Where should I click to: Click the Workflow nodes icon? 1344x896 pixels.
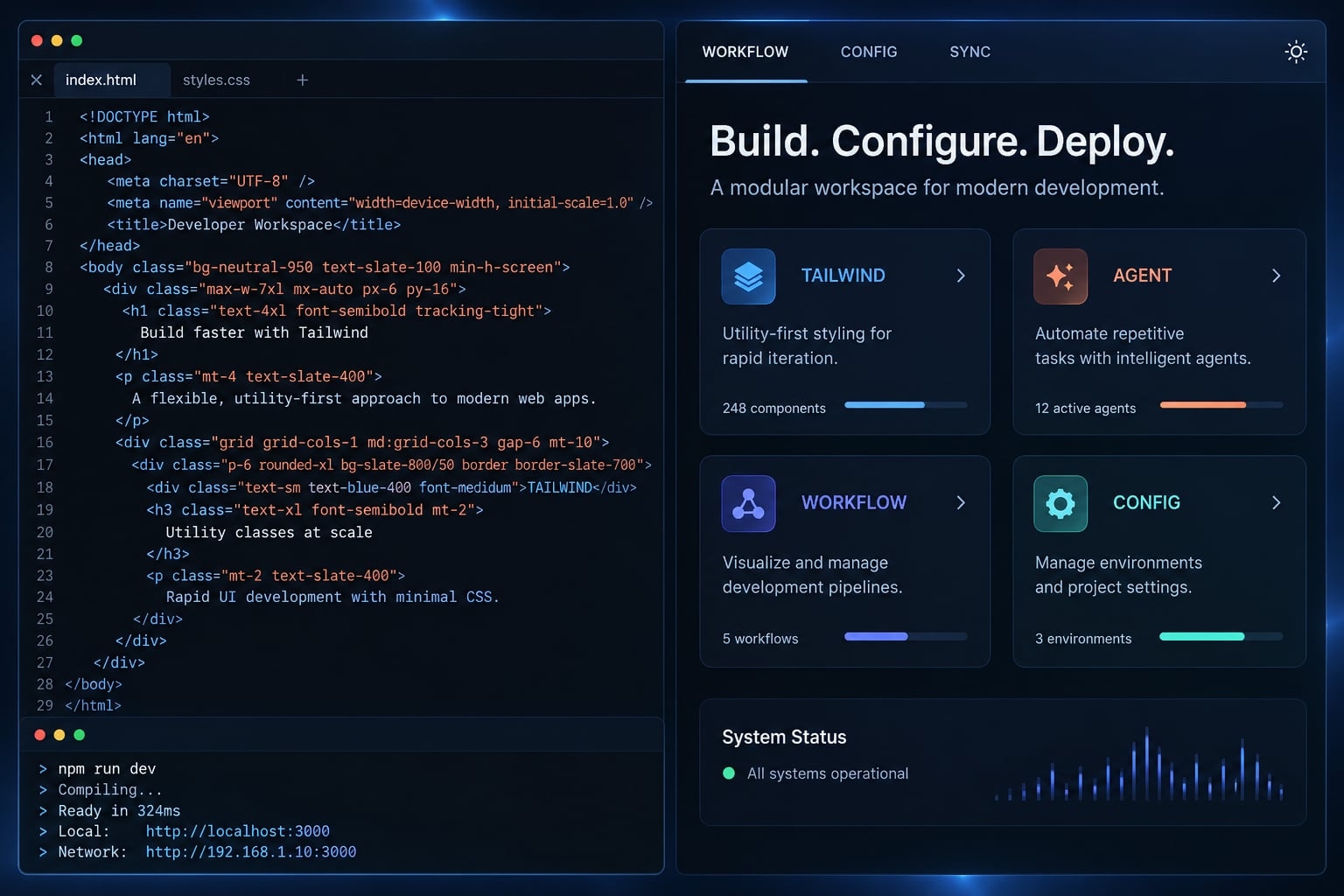[x=748, y=503]
